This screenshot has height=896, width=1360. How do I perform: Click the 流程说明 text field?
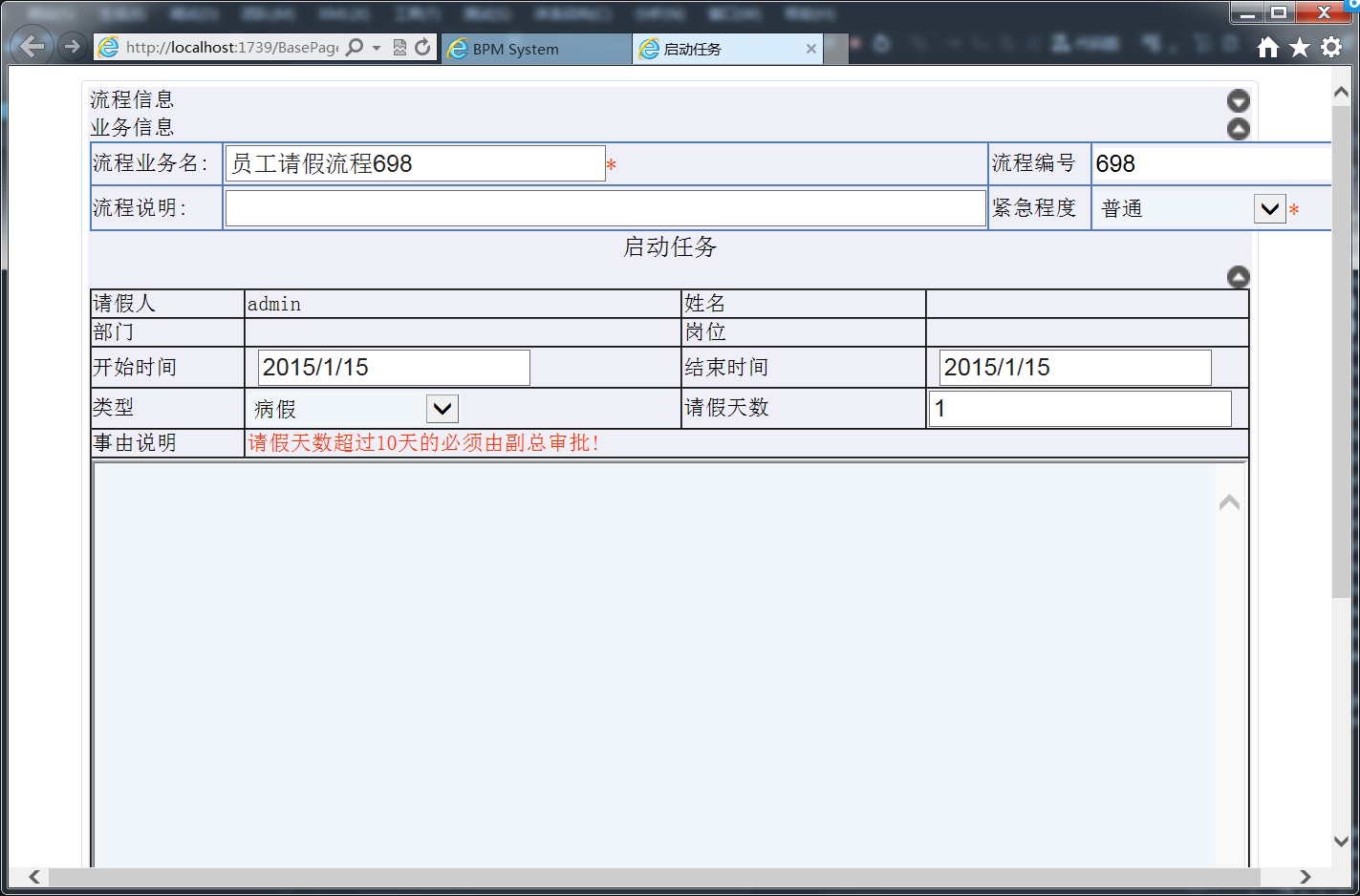point(605,208)
